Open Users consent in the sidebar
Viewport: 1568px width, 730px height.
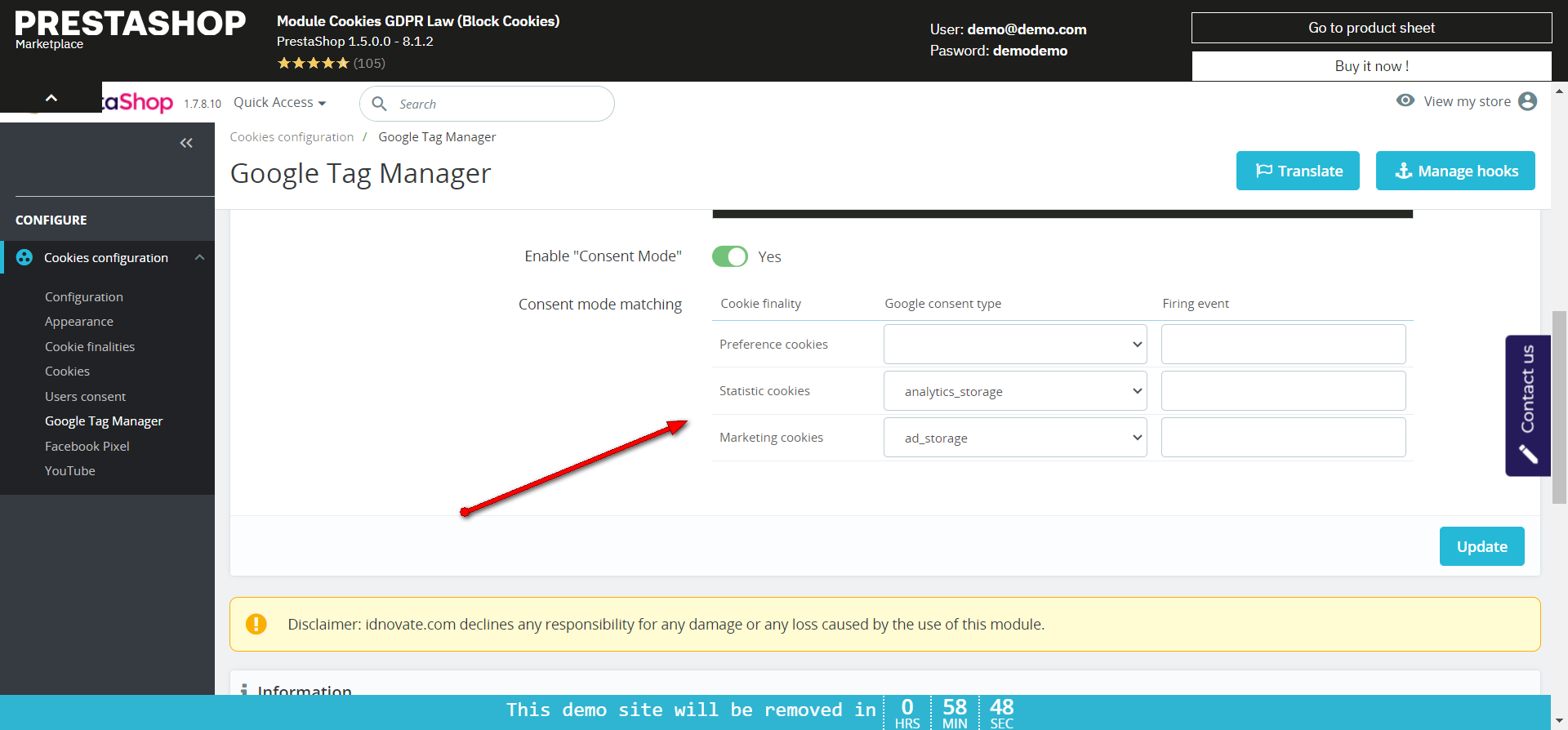85,396
